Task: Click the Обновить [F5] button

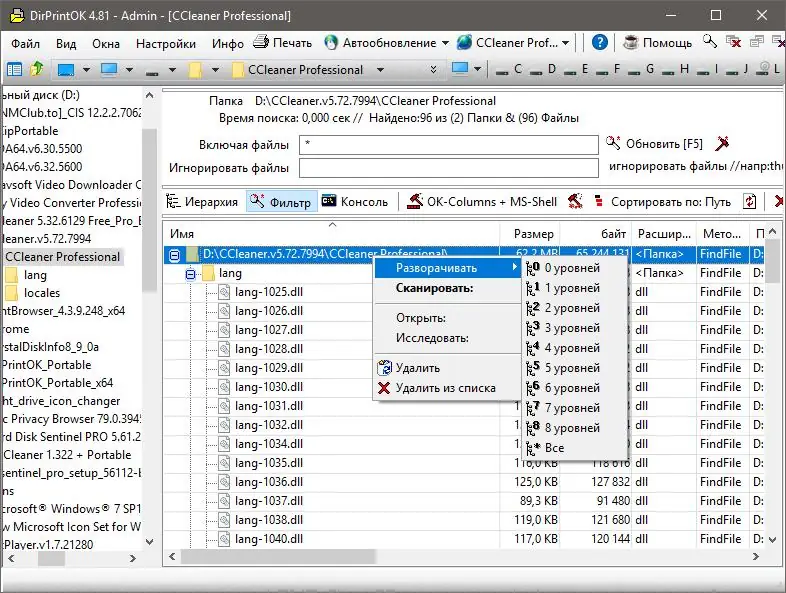Action: point(655,144)
